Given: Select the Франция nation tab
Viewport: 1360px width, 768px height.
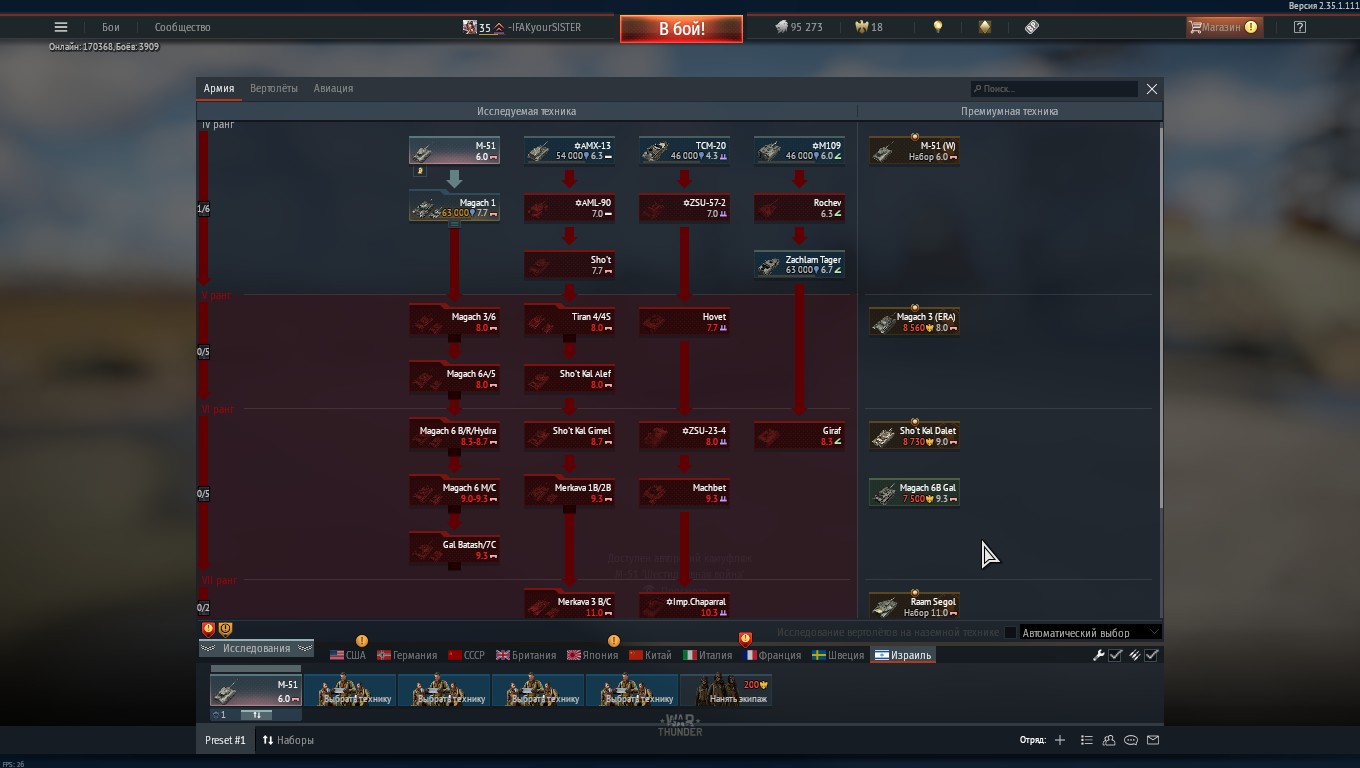Looking at the screenshot, I should coord(772,655).
